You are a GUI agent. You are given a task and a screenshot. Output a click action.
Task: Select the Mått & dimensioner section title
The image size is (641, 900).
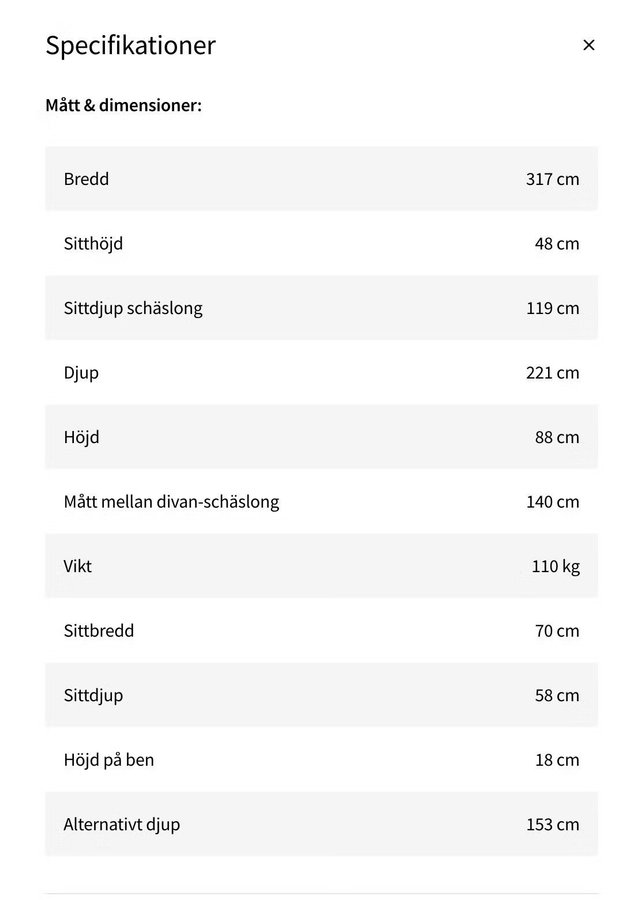(x=124, y=105)
